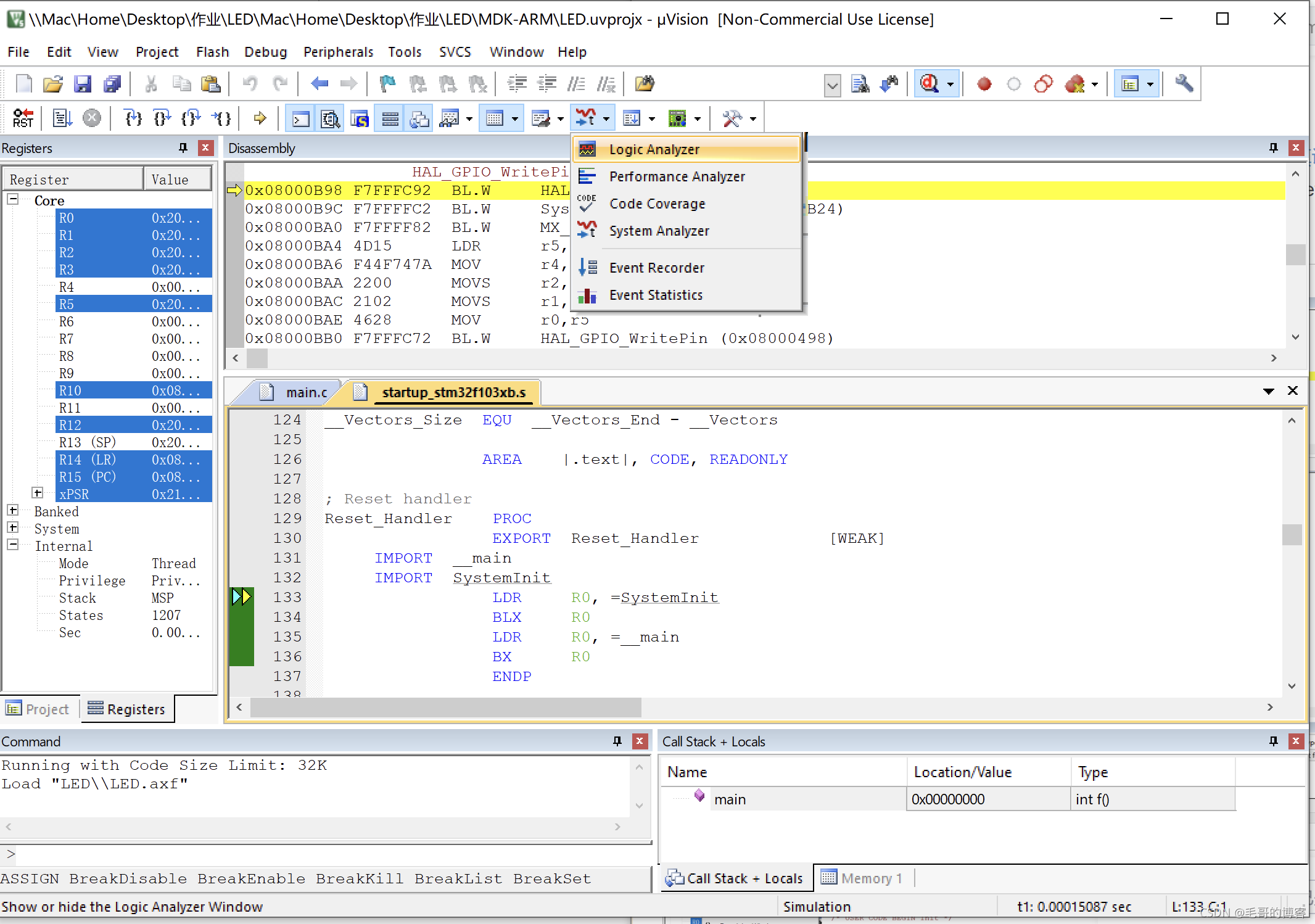The height and width of the screenshot is (924, 1315).
Task: Toggle the Registers Window toolbar button
Action: (x=390, y=118)
